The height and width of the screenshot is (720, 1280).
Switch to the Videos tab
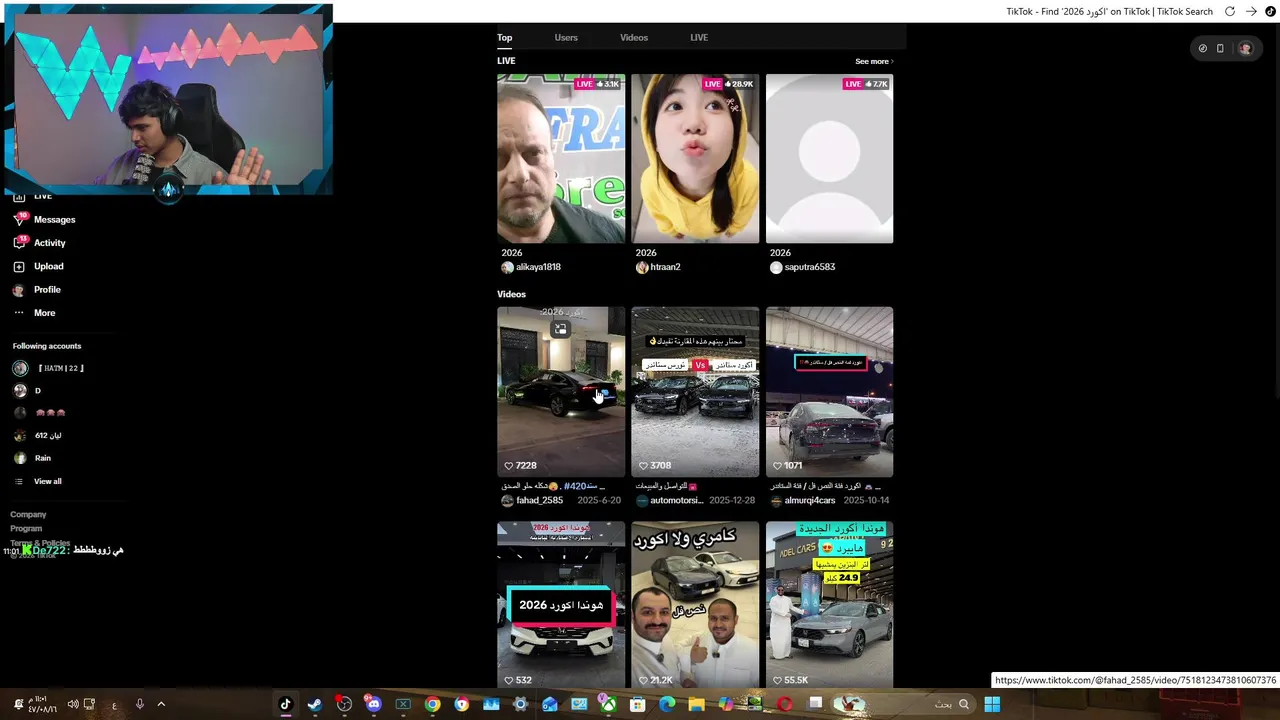tap(634, 38)
